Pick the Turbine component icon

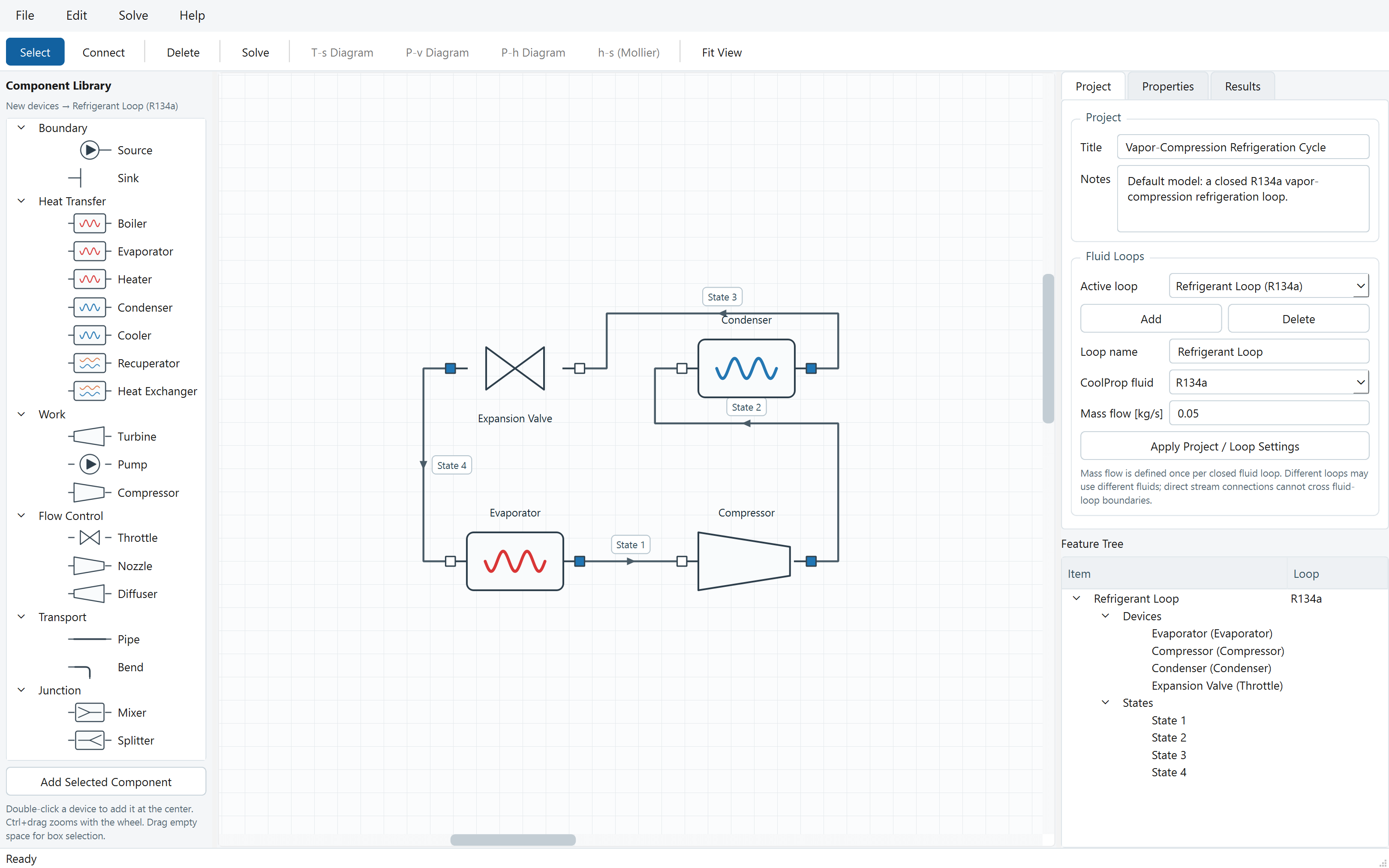click(x=90, y=436)
